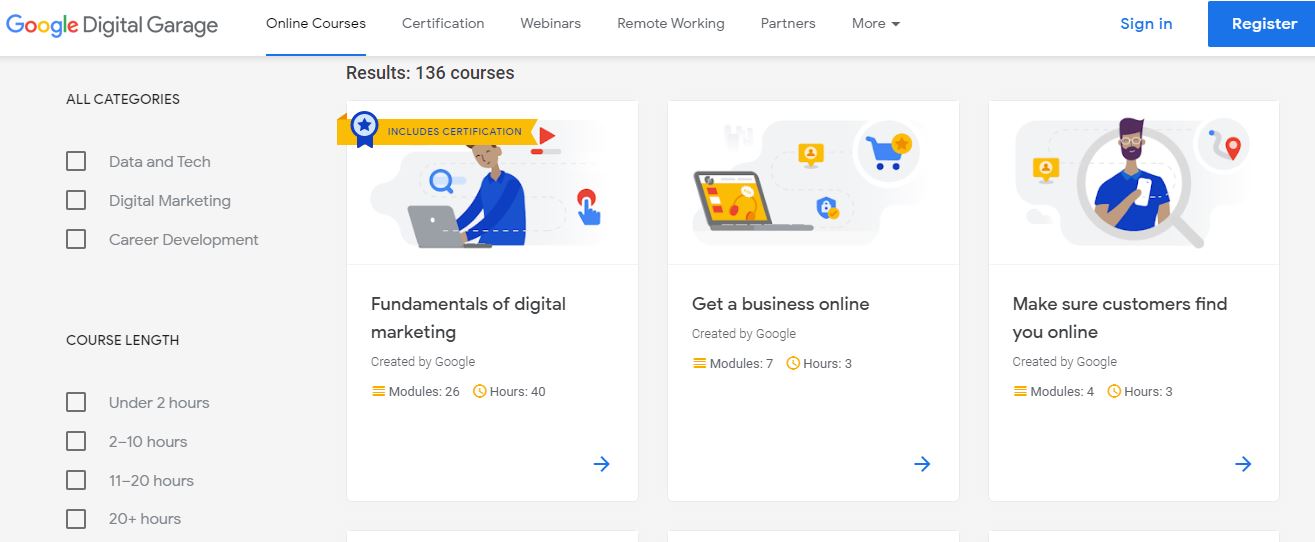Click the clock icon beside Hours: 40
1315x542 pixels.
[480, 392]
